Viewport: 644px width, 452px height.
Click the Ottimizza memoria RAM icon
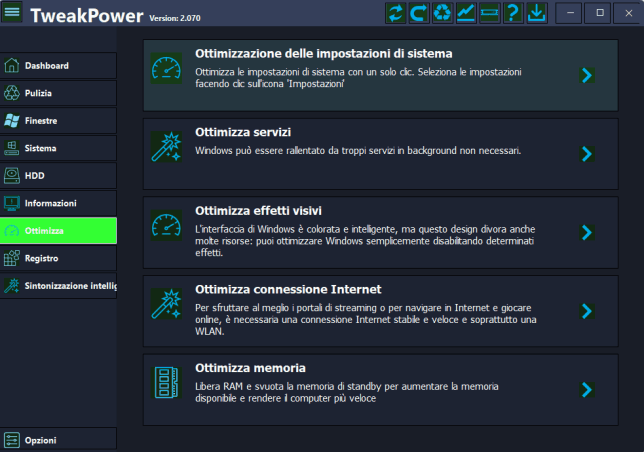point(164,383)
